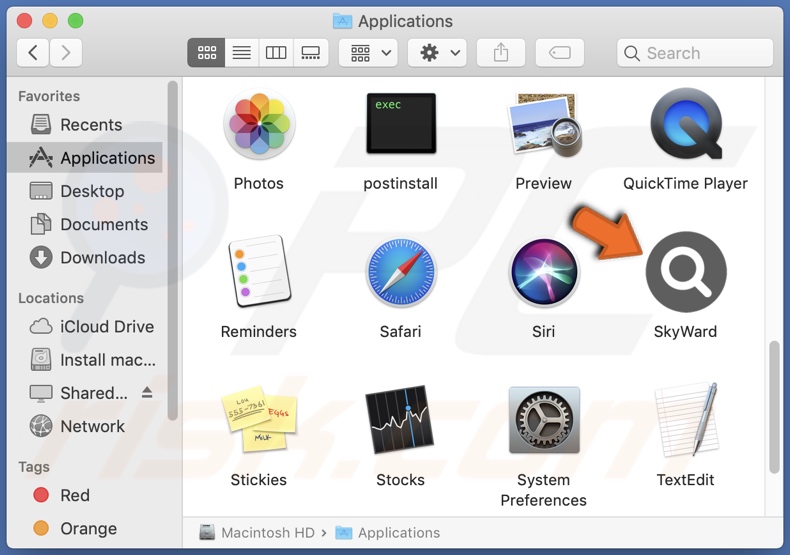Open the Stickies app icon
The height and width of the screenshot is (555, 790).
tap(259, 419)
